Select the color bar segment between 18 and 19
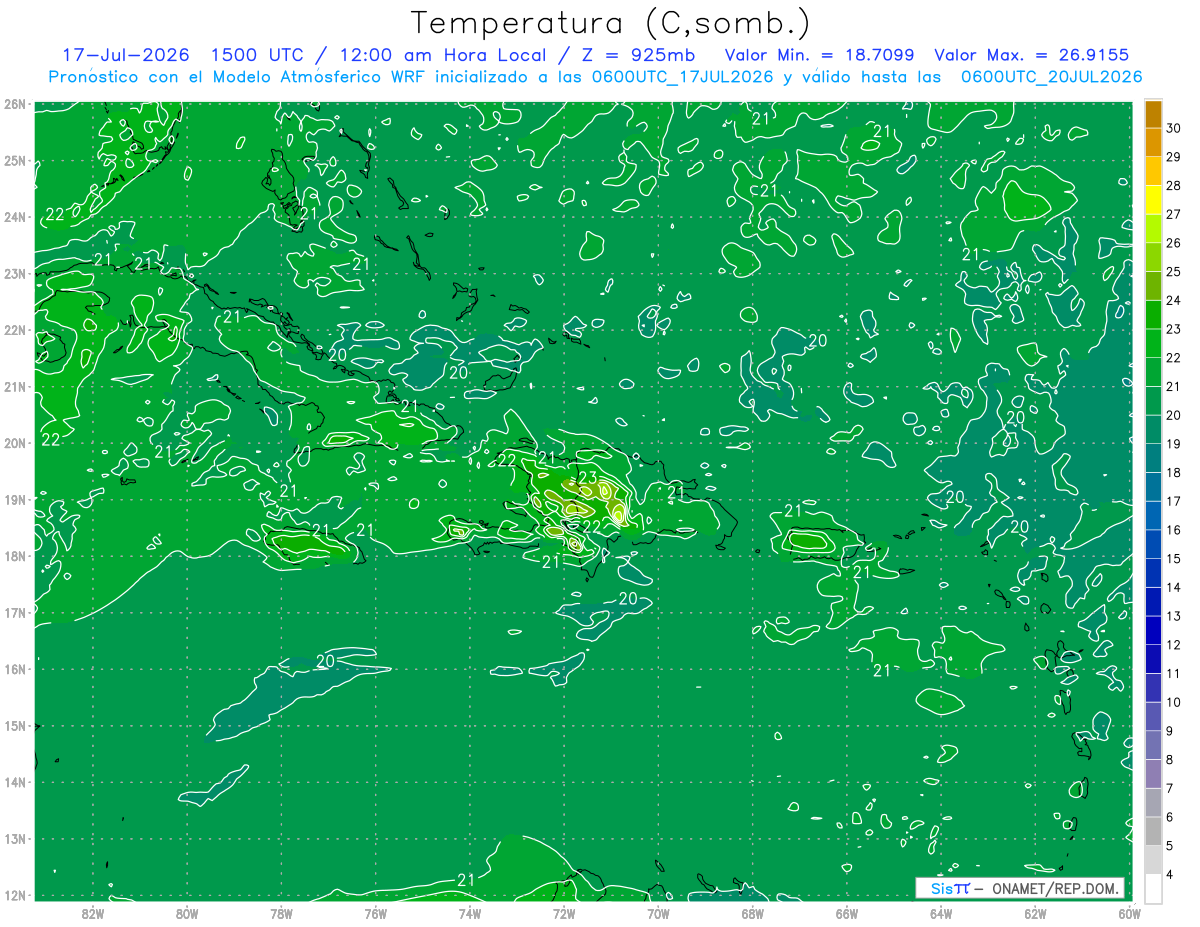 (x=1153, y=459)
